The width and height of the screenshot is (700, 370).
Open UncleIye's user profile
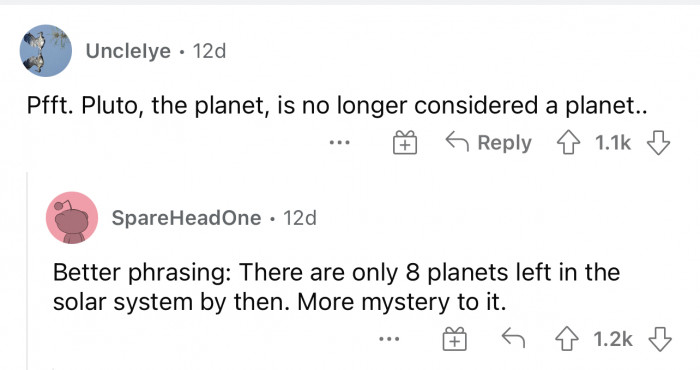tap(128, 51)
